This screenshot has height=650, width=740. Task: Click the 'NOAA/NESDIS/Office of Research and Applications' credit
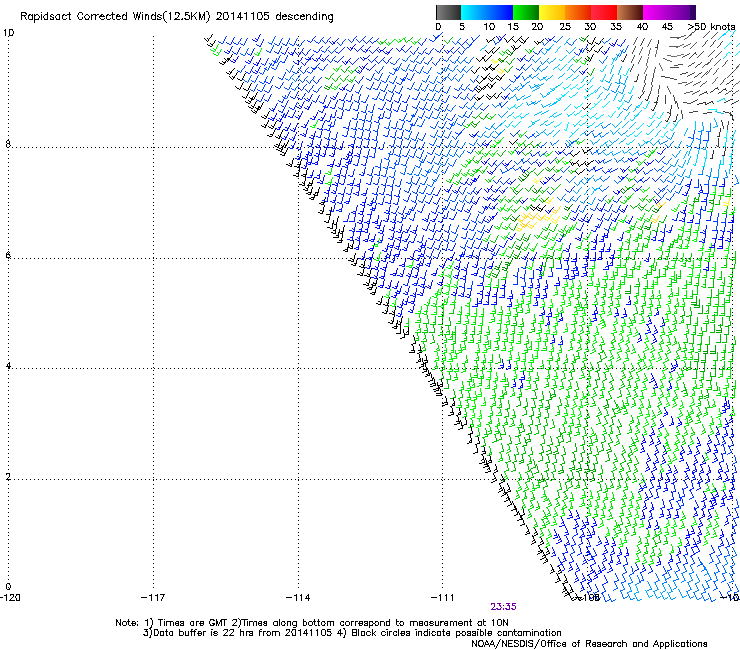(589, 644)
